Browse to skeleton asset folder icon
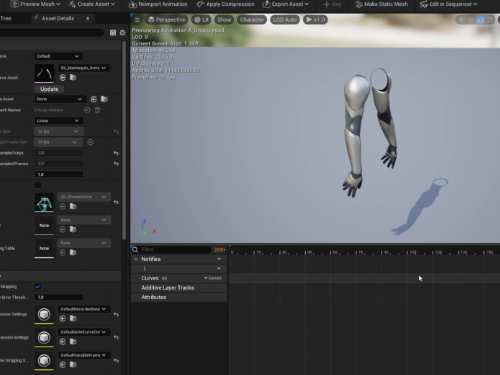 (x=73, y=206)
